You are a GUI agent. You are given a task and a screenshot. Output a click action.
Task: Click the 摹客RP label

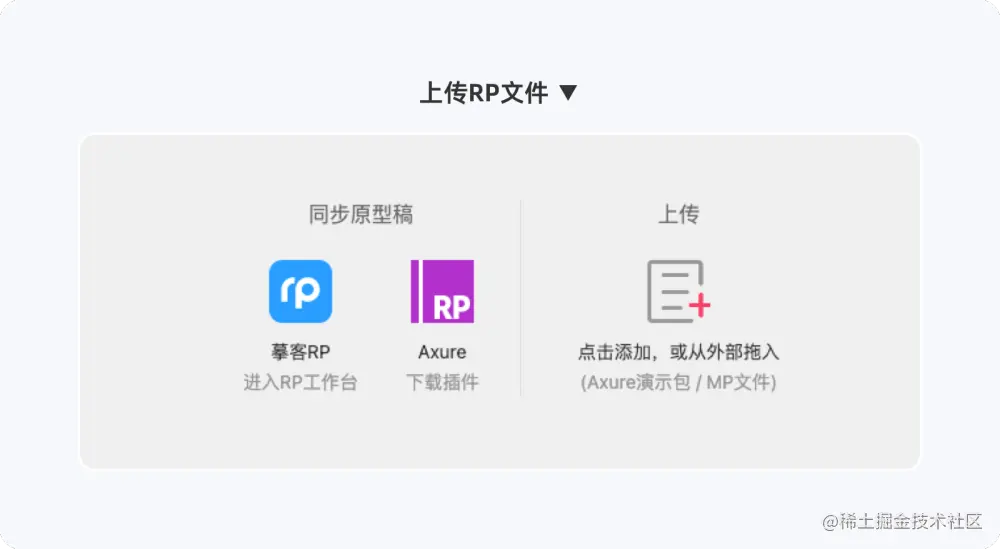300,352
